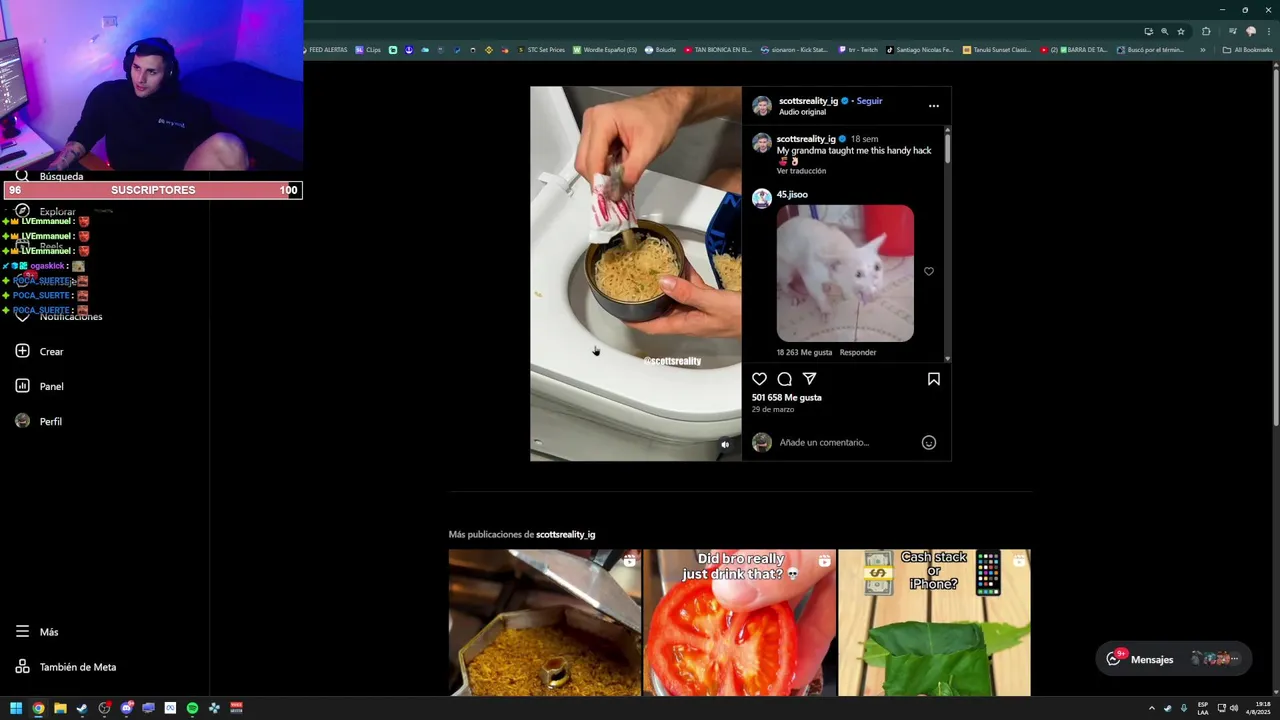Open the Windows Start menu

(x=16, y=708)
